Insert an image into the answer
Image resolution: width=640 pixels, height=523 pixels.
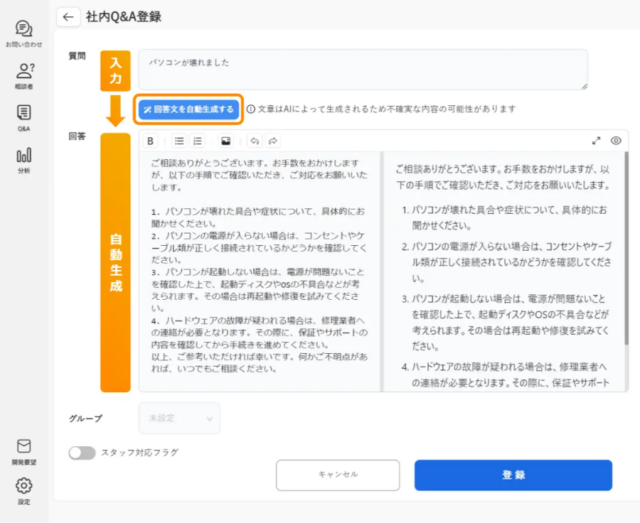[226, 141]
